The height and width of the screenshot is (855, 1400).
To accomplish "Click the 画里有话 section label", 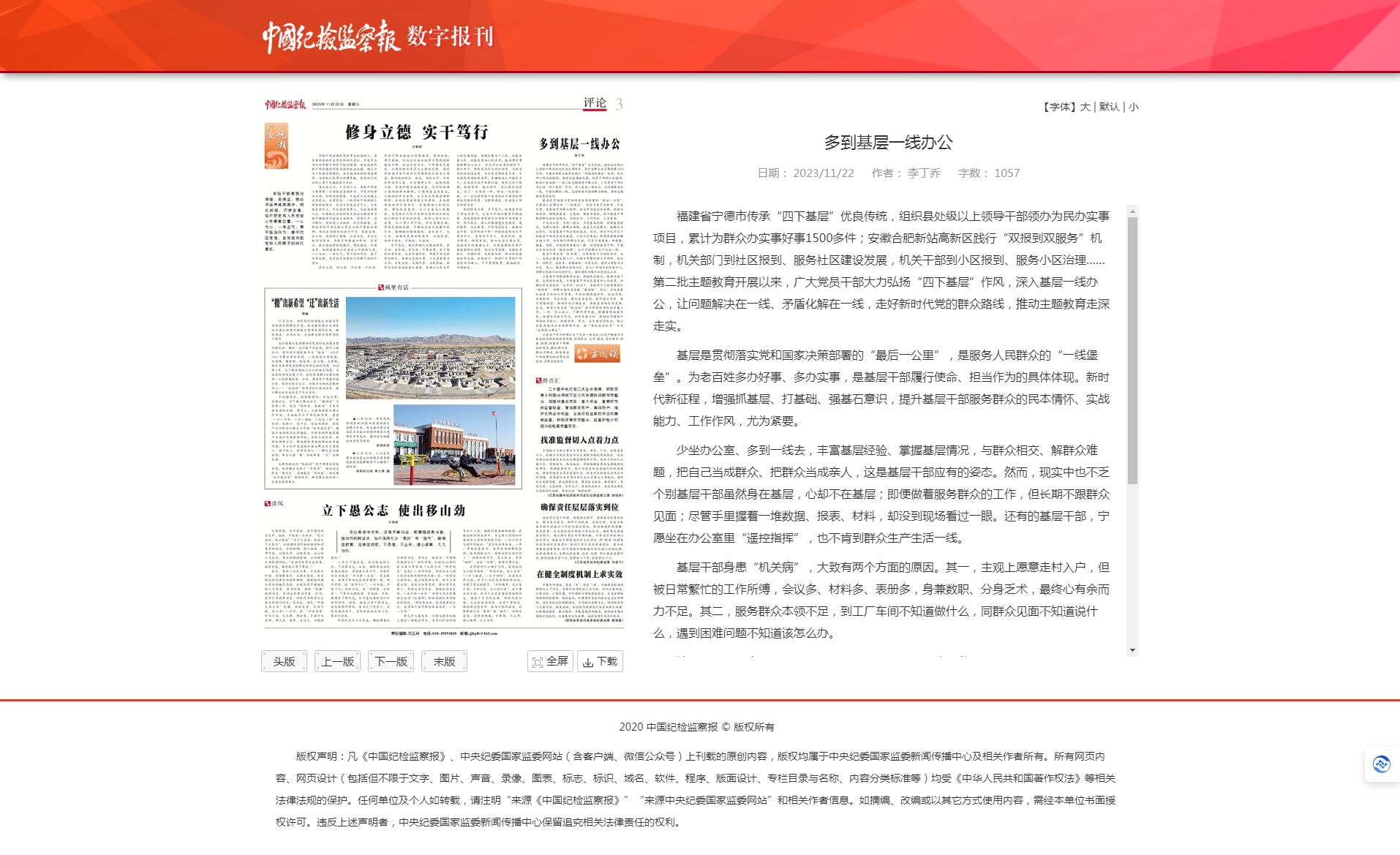I will (x=394, y=287).
